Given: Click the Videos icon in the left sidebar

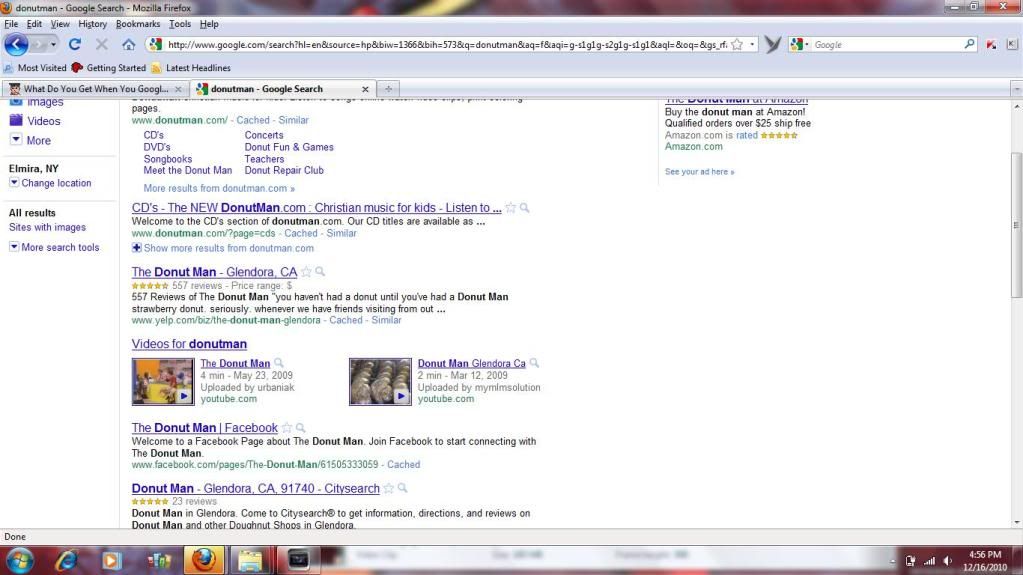Looking at the screenshot, I should 16,121.
